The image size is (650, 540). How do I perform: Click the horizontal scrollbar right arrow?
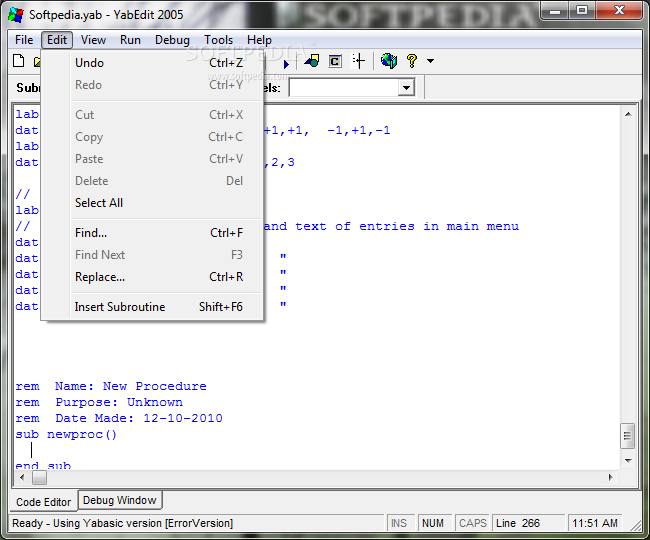coord(611,477)
